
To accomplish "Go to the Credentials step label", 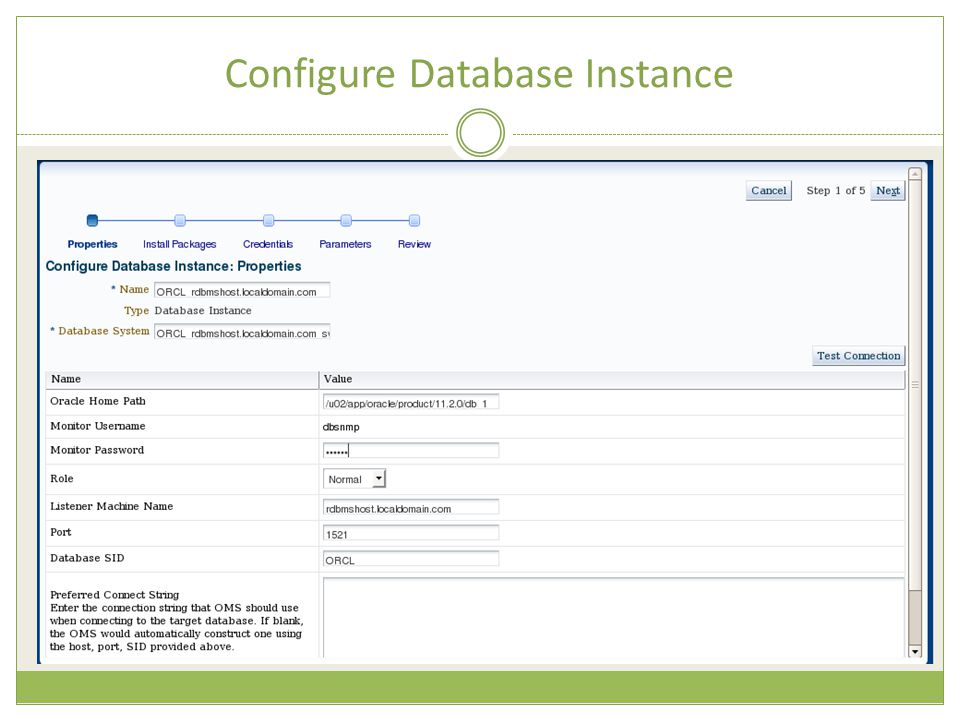I will pyautogui.click(x=268, y=244).
